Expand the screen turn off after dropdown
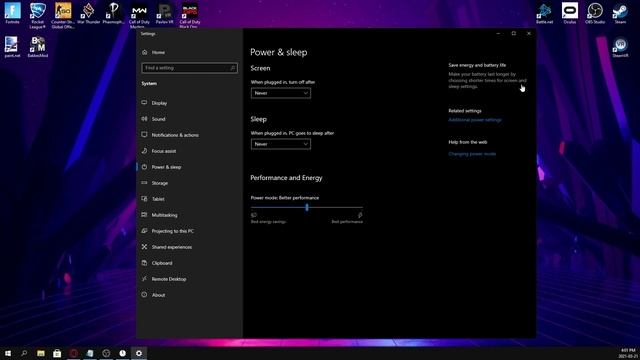Image resolution: width=640 pixels, height=360 pixels. click(281, 93)
